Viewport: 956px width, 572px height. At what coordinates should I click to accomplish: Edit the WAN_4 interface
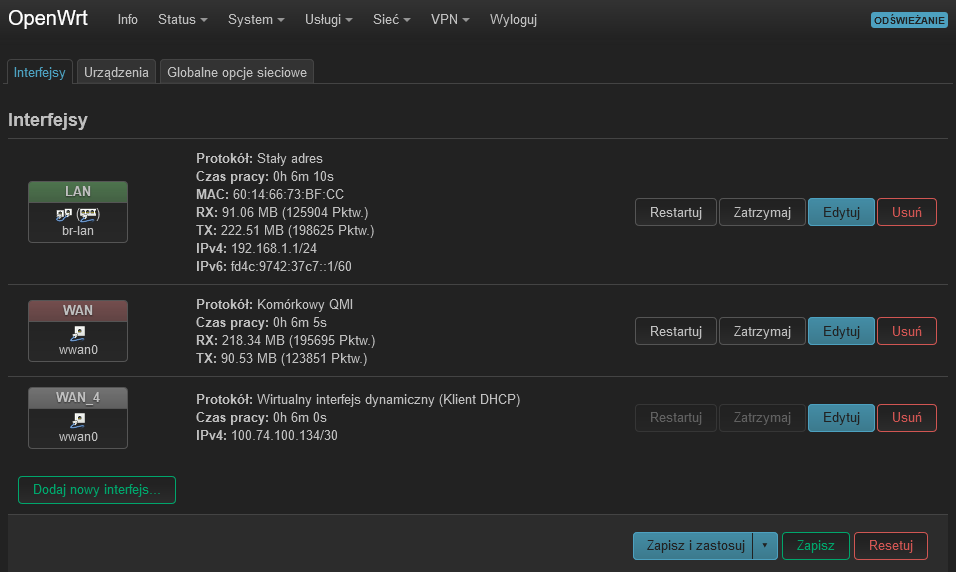pyautogui.click(x=841, y=418)
